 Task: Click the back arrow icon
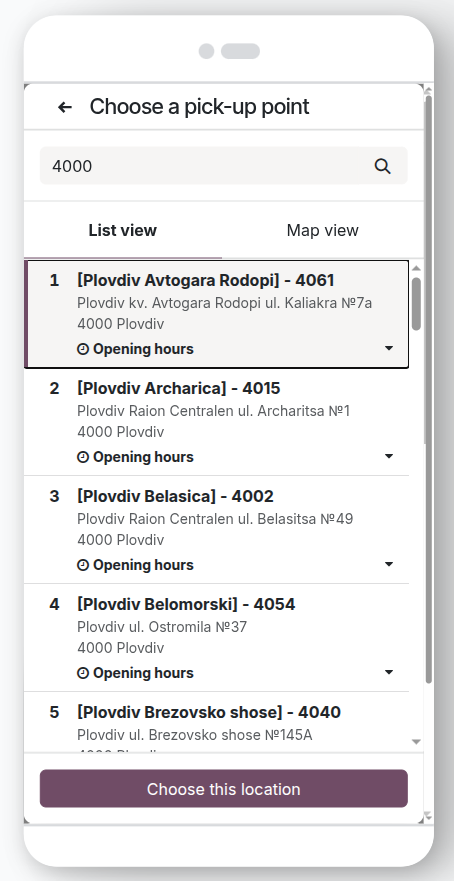[x=65, y=107]
